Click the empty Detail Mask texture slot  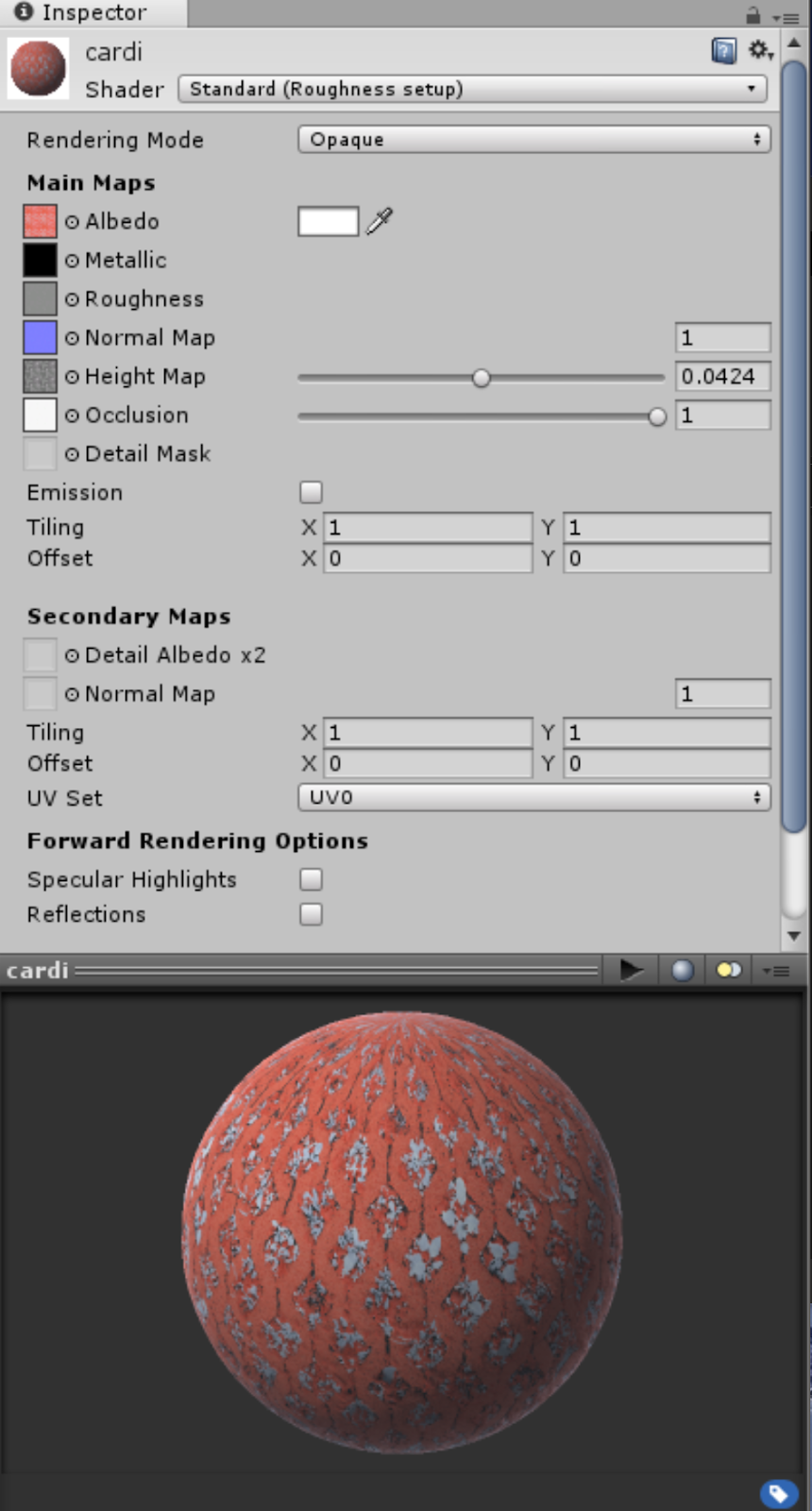[40, 453]
